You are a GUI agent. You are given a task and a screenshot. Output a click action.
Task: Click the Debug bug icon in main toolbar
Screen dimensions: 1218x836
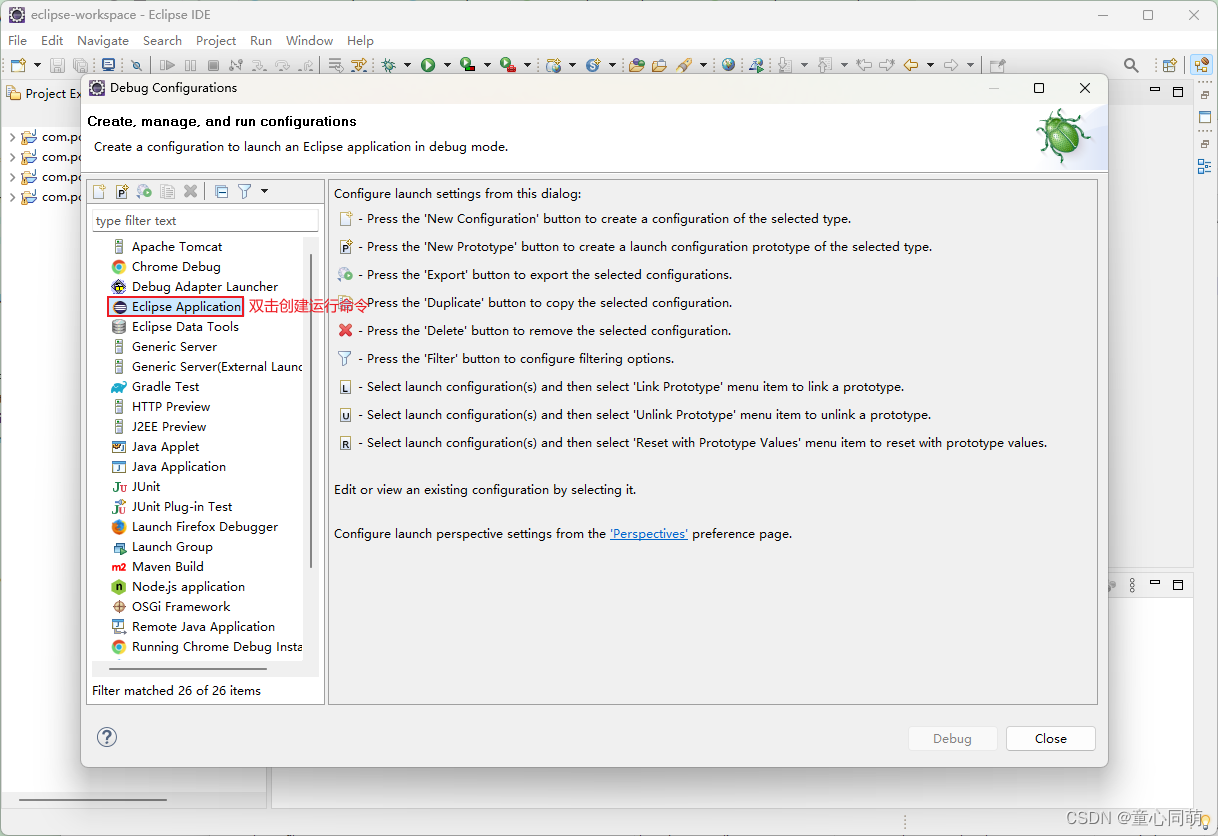tap(388, 65)
